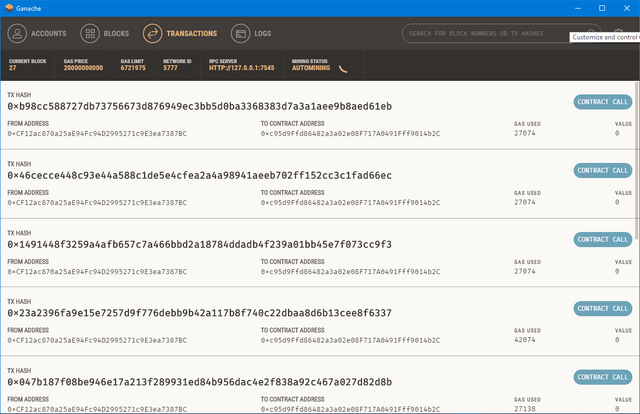640x414 pixels.
Task: Switch to the TRANSACTIONS tab label
Action: click(192, 33)
